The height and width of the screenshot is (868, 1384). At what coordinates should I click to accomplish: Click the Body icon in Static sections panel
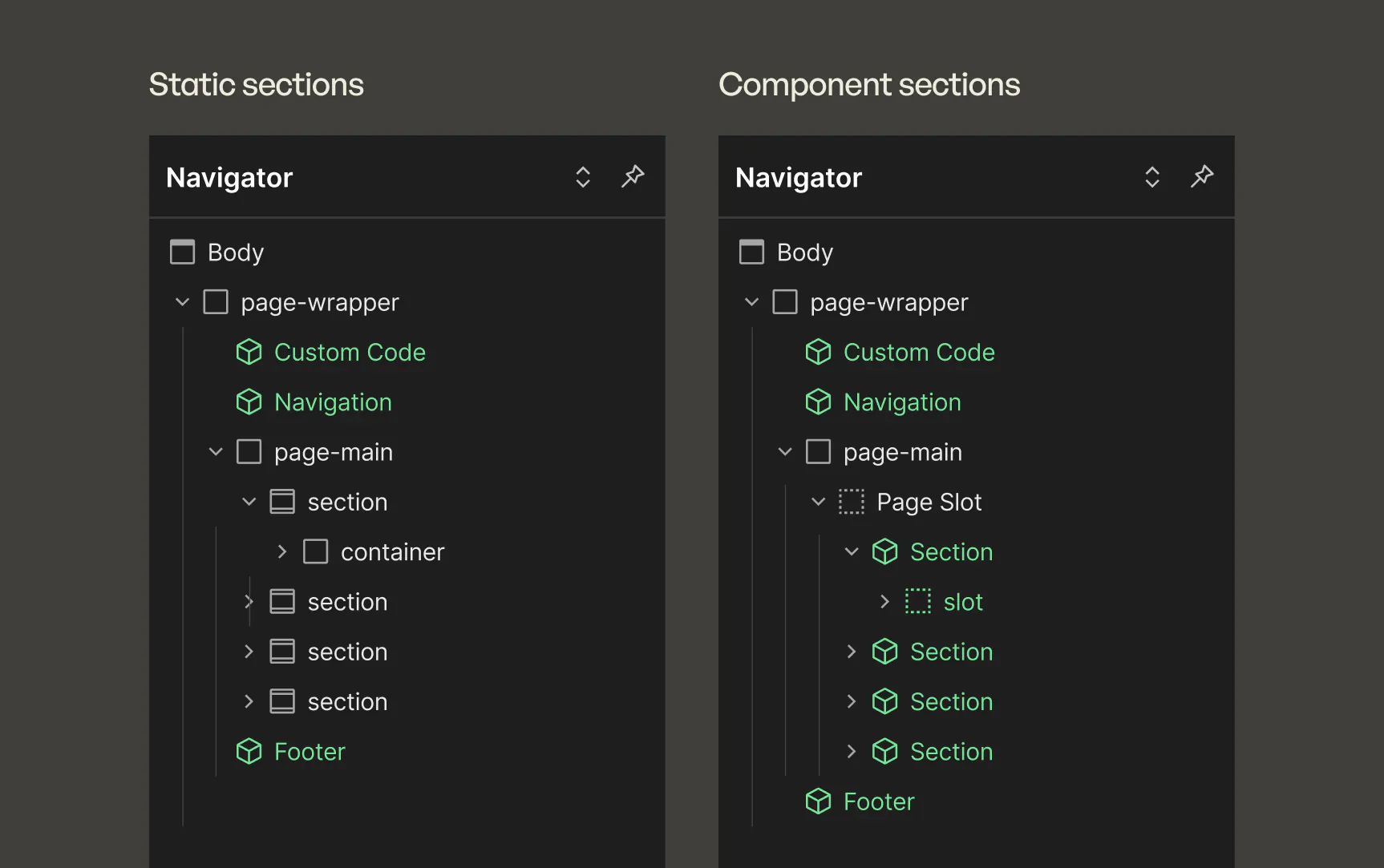182,252
